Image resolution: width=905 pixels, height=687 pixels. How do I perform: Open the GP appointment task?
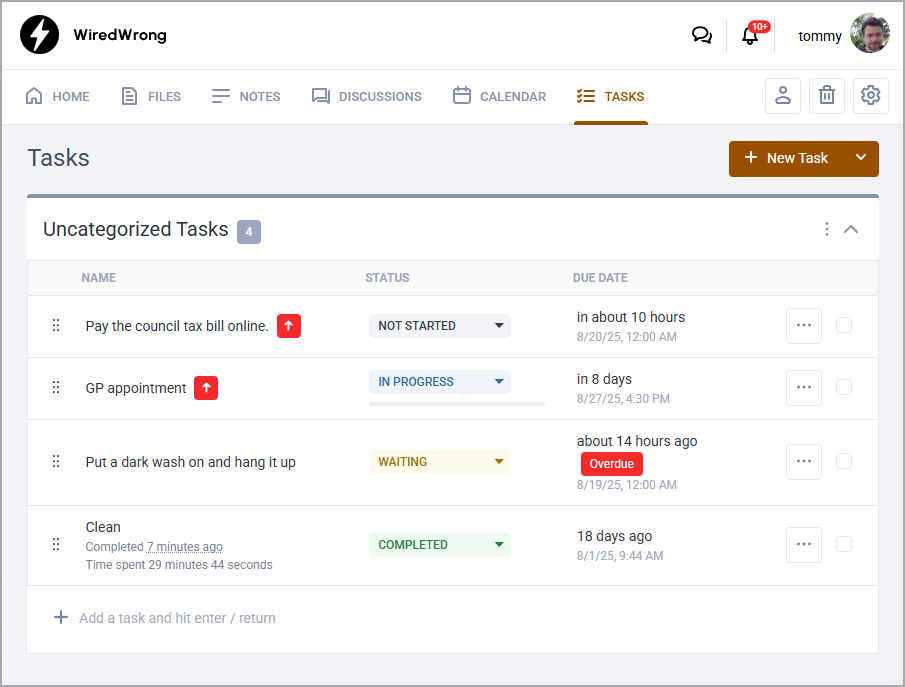[x=136, y=388]
